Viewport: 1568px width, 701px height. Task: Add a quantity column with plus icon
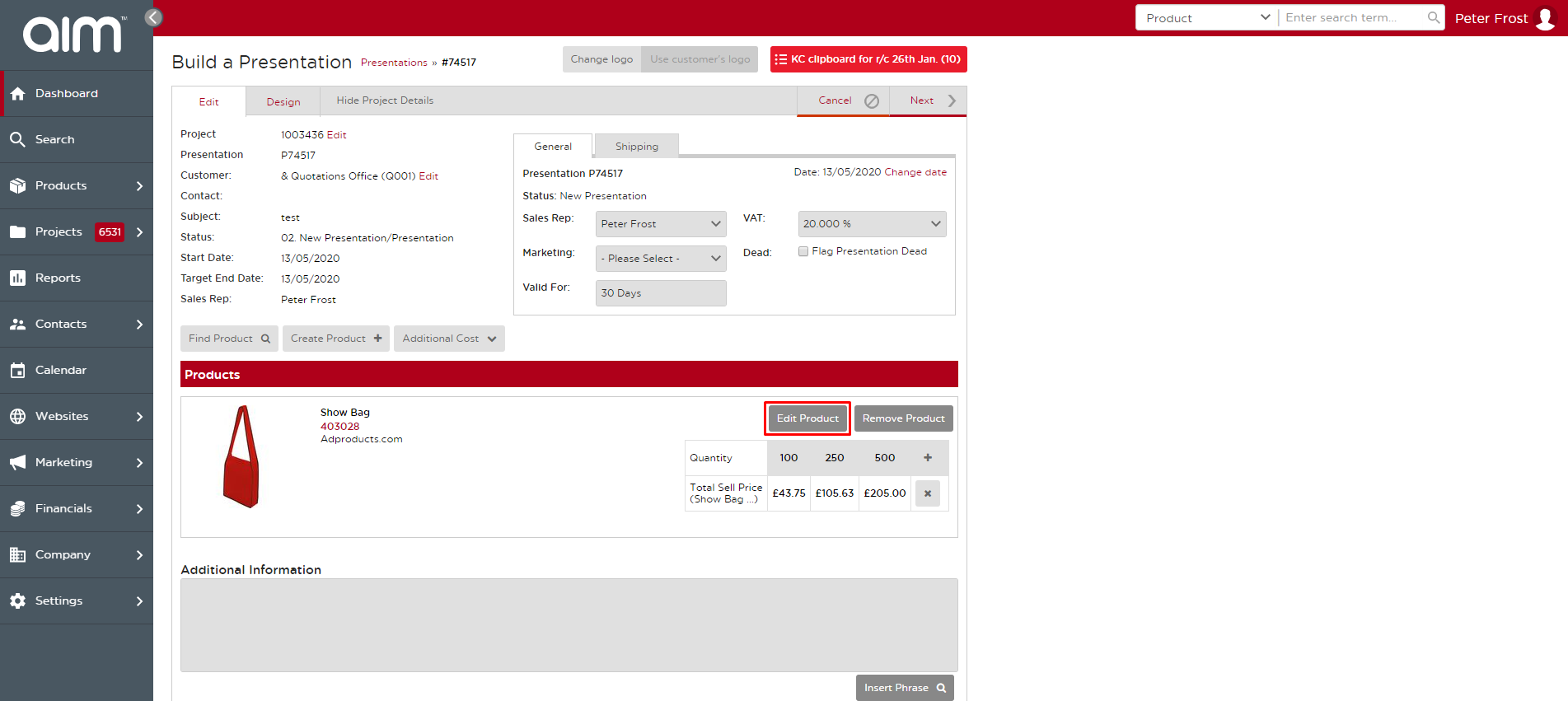point(928,458)
